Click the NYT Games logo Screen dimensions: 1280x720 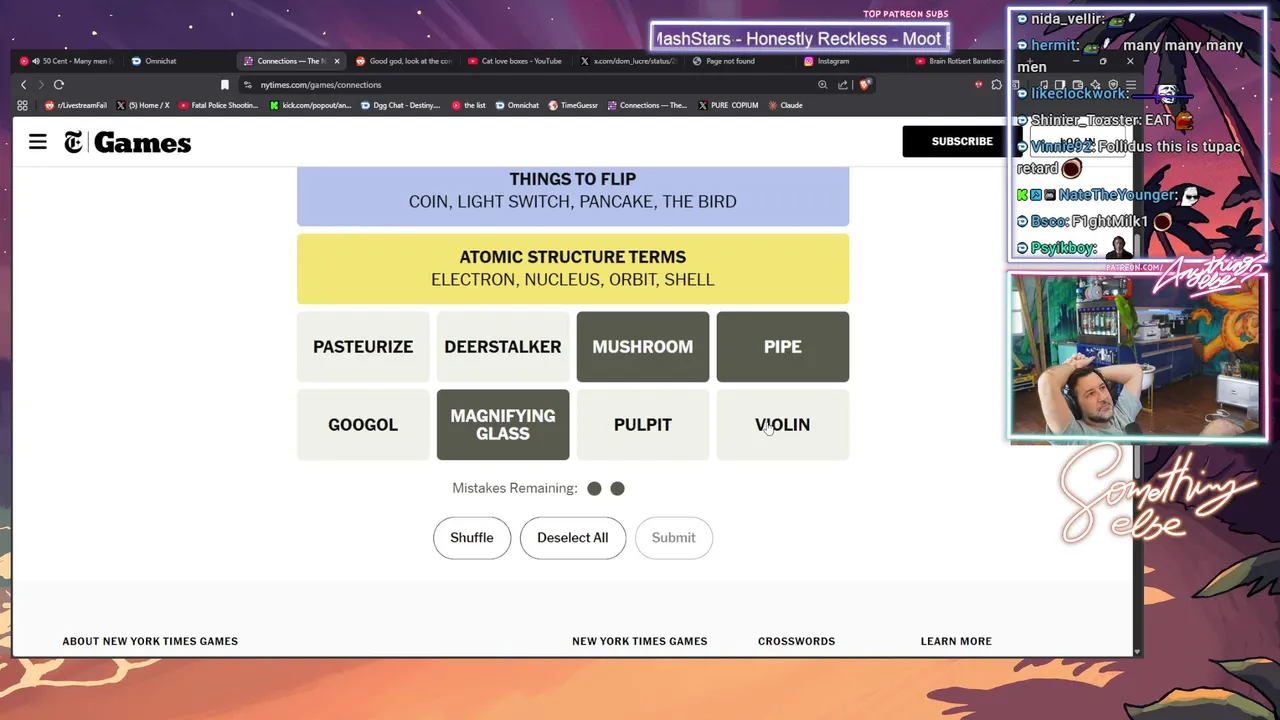pyautogui.click(x=128, y=143)
